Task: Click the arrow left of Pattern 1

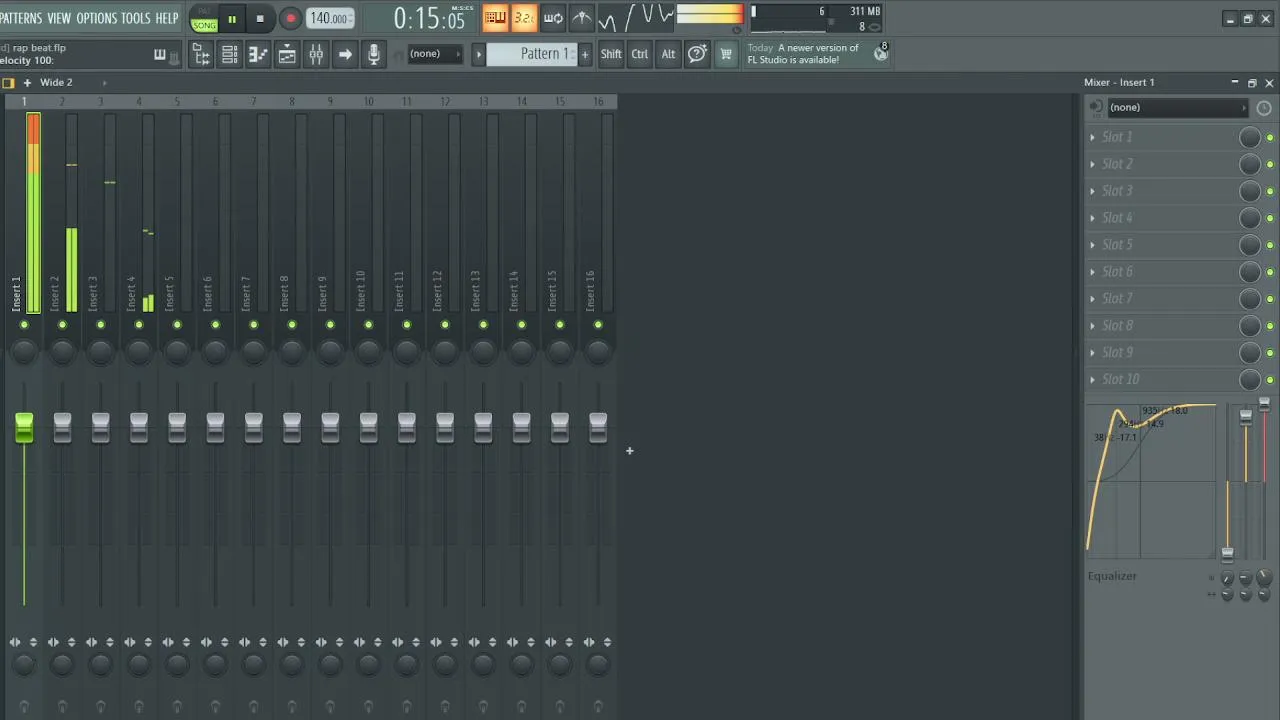Action: tap(478, 54)
